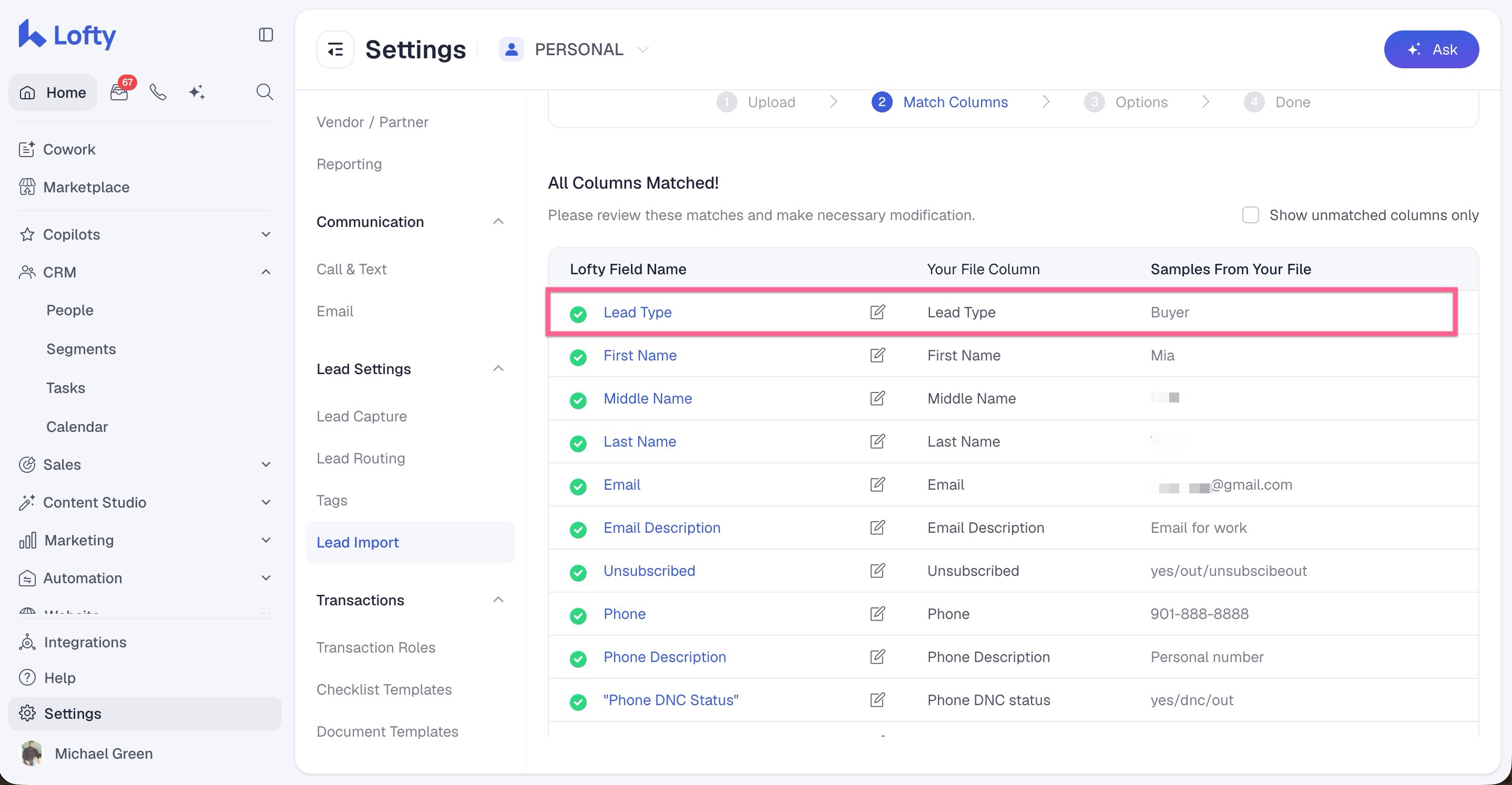The width and height of the screenshot is (1512, 785).
Task: Collapse the Lead Settings section
Action: (x=498, y=368)
